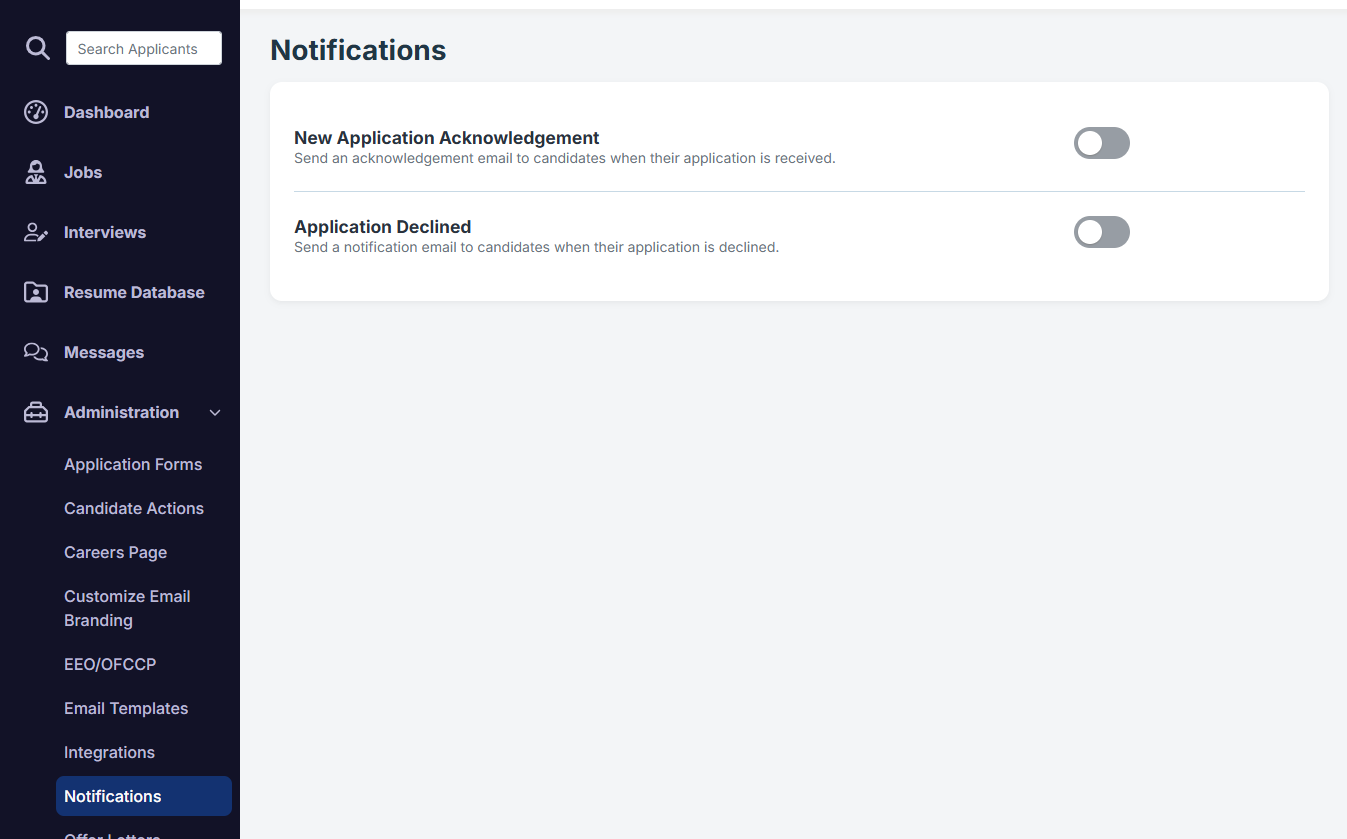Image resolution: width=1347 pixels, height=839 pixels.
Task: Turn on Application Declined toggle
Action: 1102,232
